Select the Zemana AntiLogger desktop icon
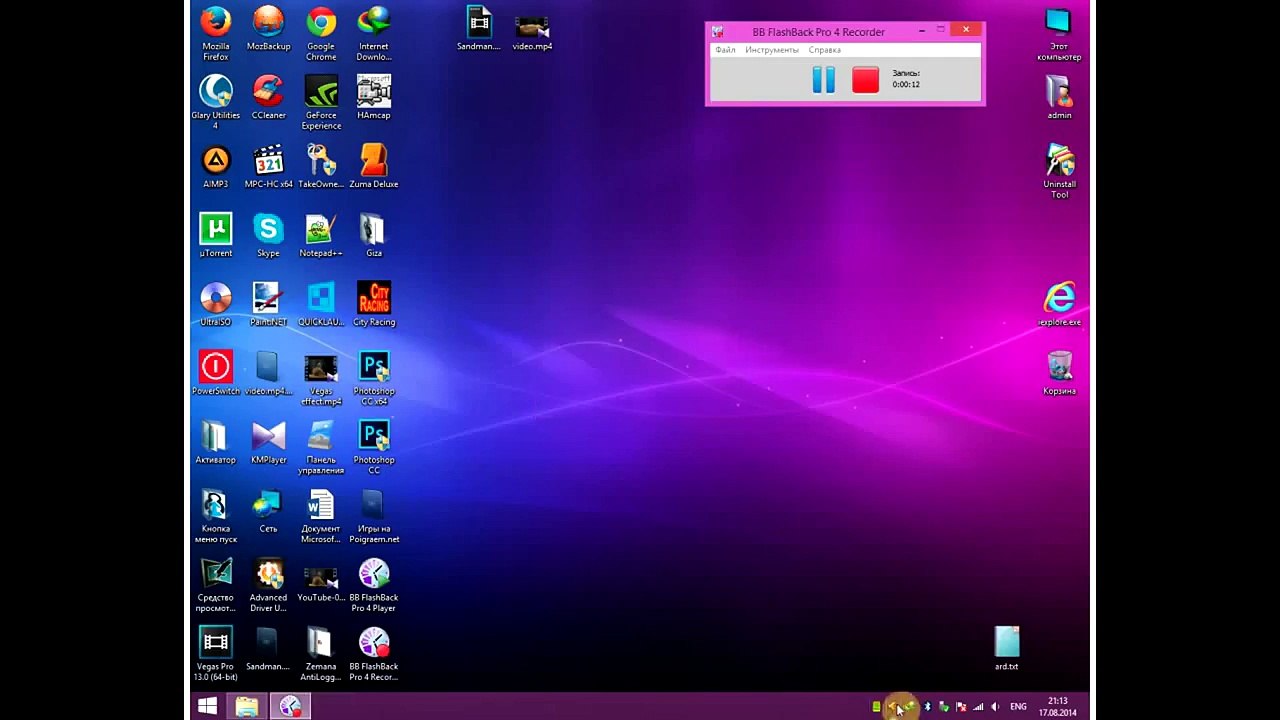The height and width of the screenshot is (720, 1280). point(321,654)
